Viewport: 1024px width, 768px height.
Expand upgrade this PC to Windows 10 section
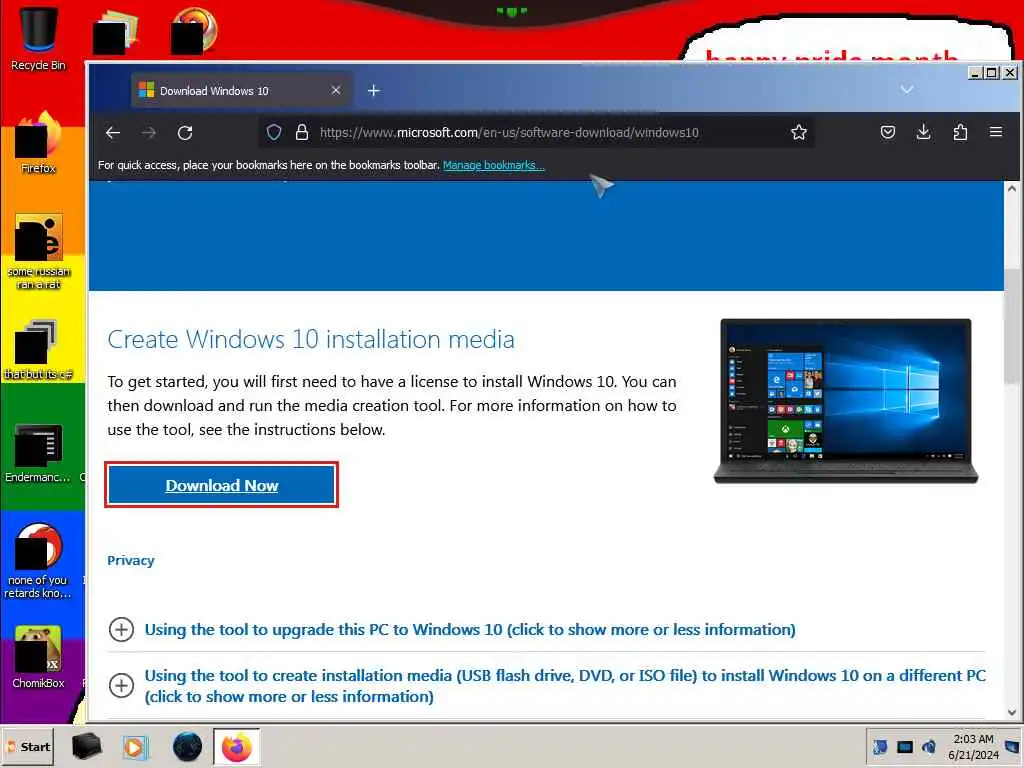(x=121, y=630)
